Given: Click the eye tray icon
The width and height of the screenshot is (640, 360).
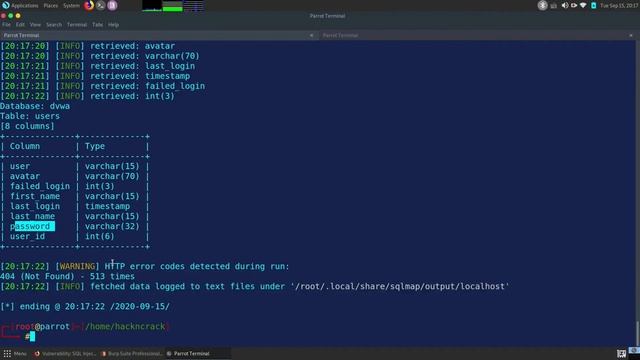Looking at the screenshot, I should 574,5.
